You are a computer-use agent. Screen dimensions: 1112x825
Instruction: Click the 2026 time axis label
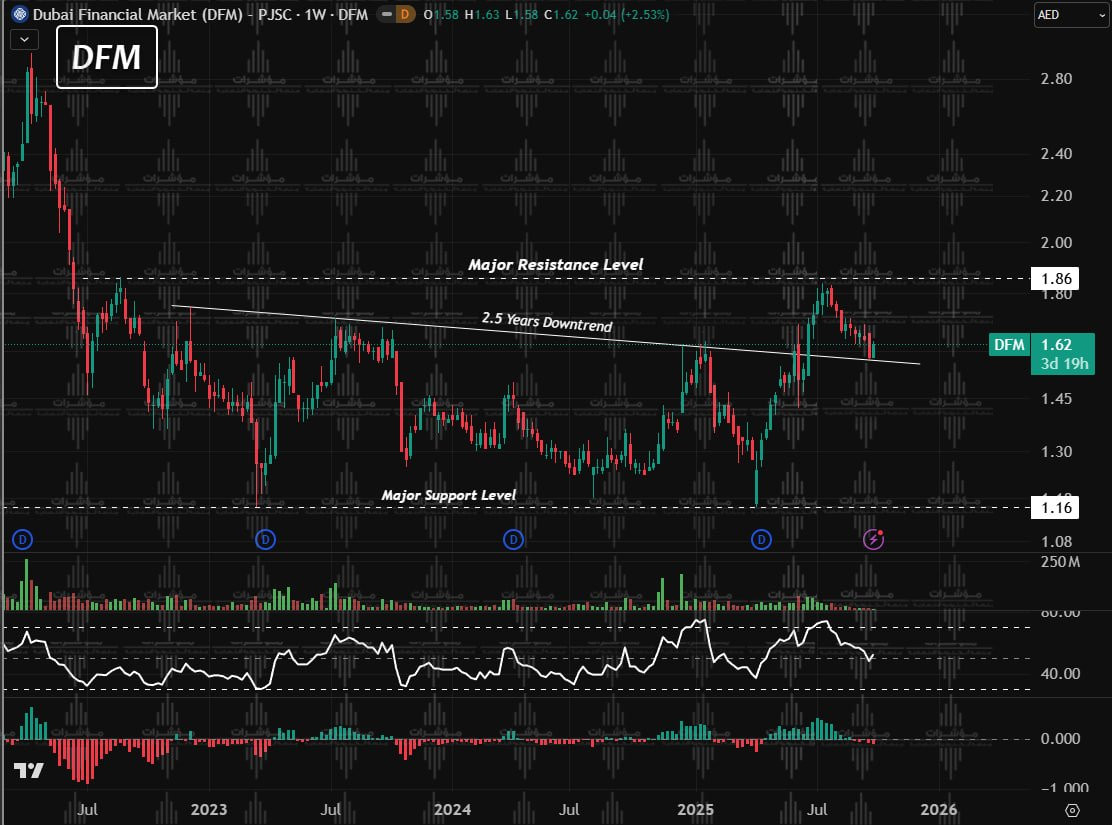pyautogui.click(x=938, y=809)
